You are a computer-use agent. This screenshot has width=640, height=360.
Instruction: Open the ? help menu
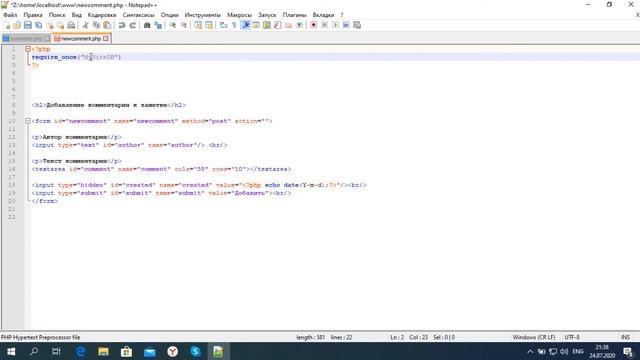(x=342, y=15)
